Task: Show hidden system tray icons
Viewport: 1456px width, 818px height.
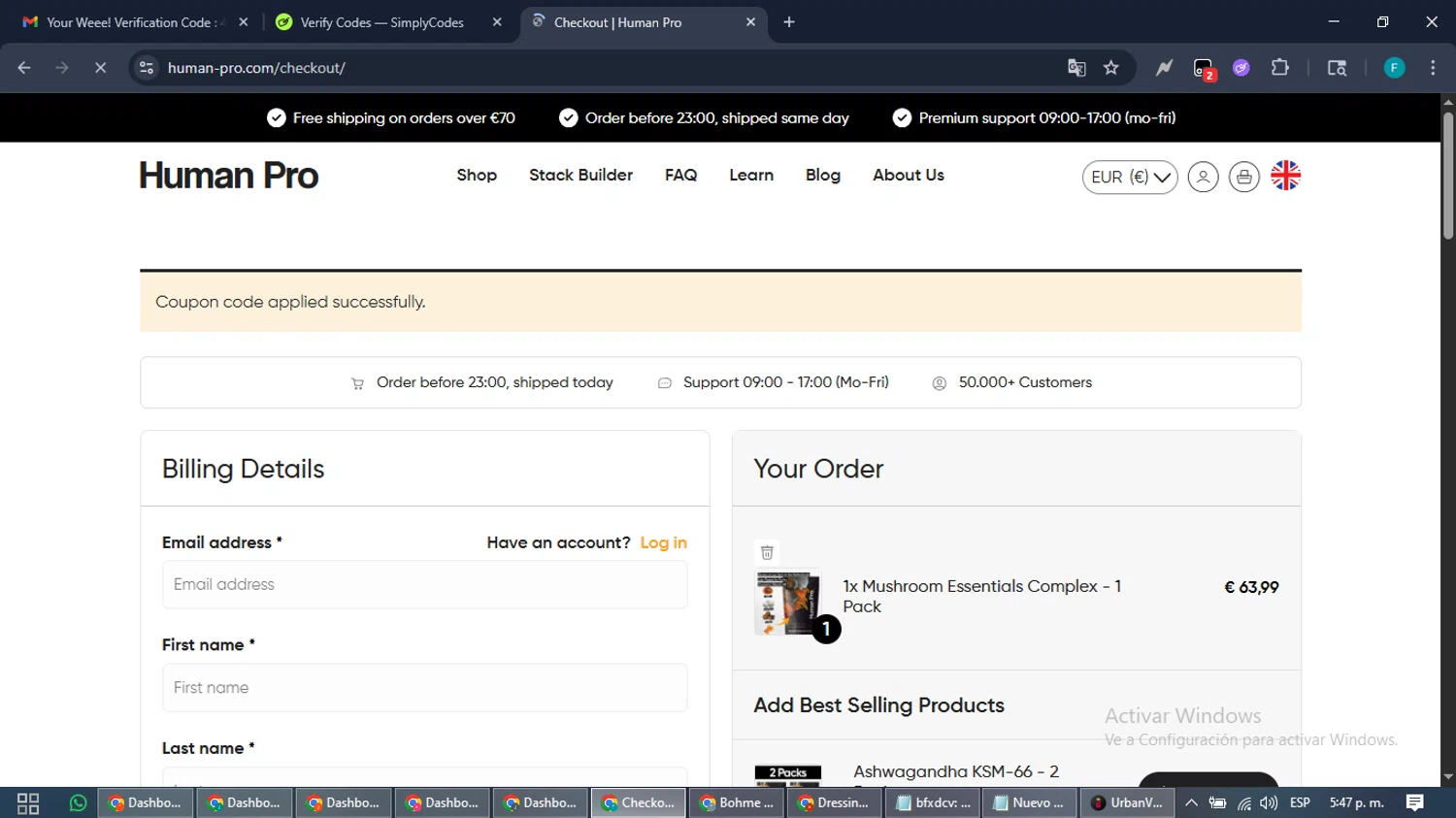Action: pyautogui.click(x=1191, y=803)
